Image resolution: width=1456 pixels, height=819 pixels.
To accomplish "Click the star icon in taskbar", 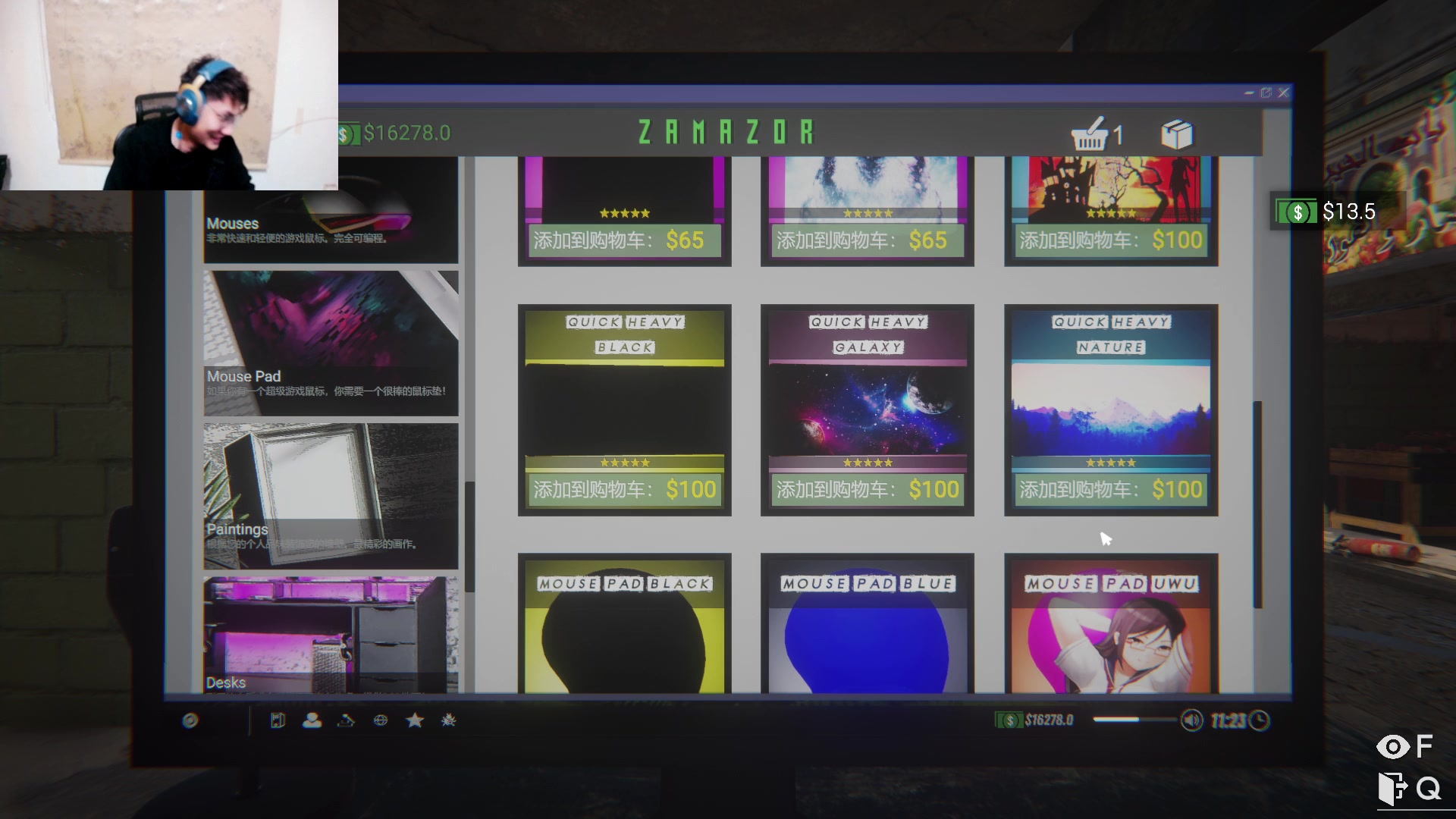I will [415, 720].
